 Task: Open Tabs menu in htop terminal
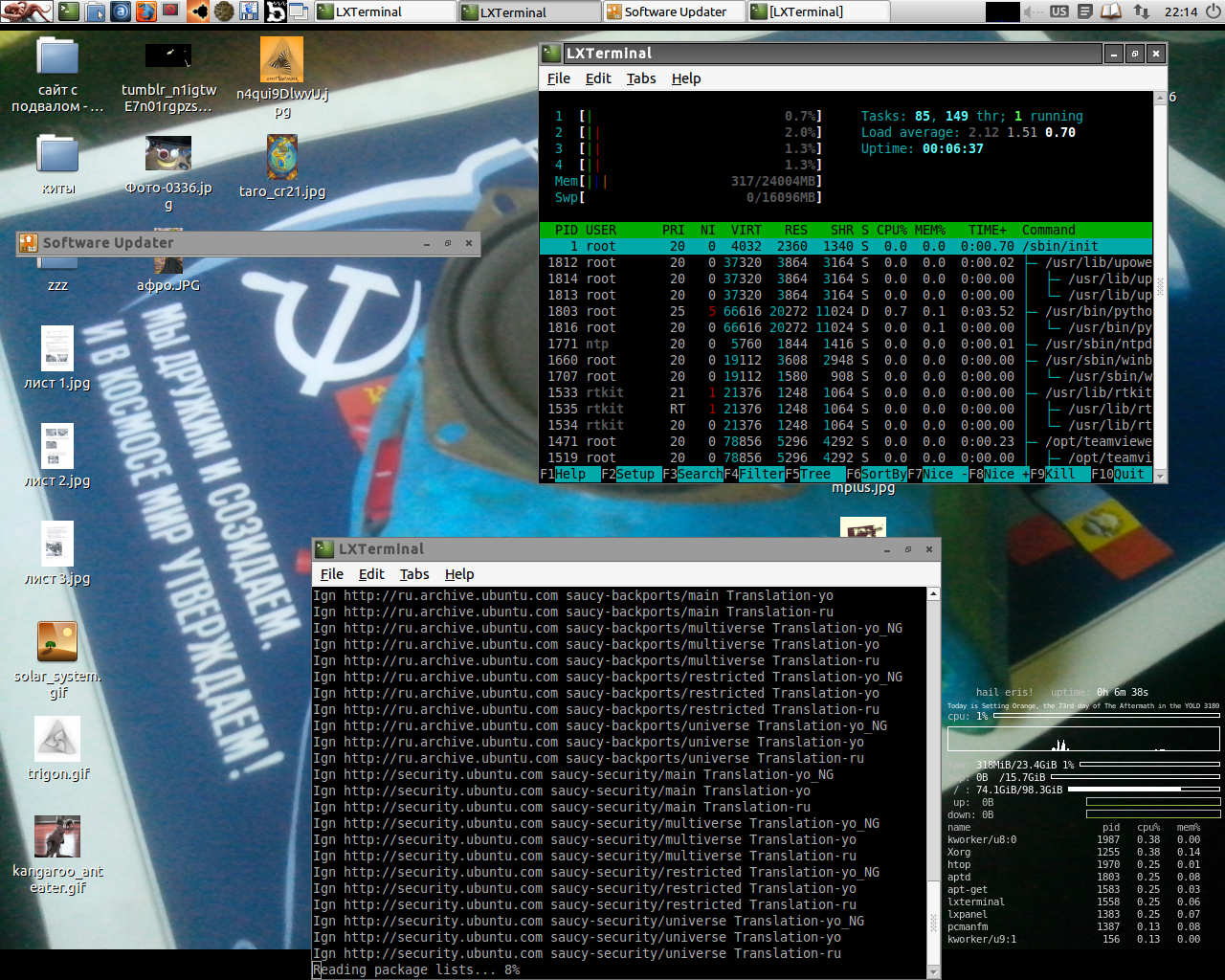(640, 78)
